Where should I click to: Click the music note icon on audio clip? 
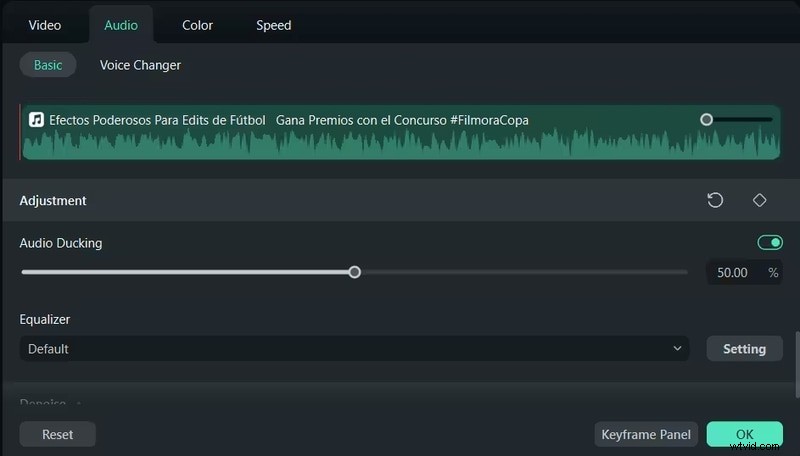(36, 120)
